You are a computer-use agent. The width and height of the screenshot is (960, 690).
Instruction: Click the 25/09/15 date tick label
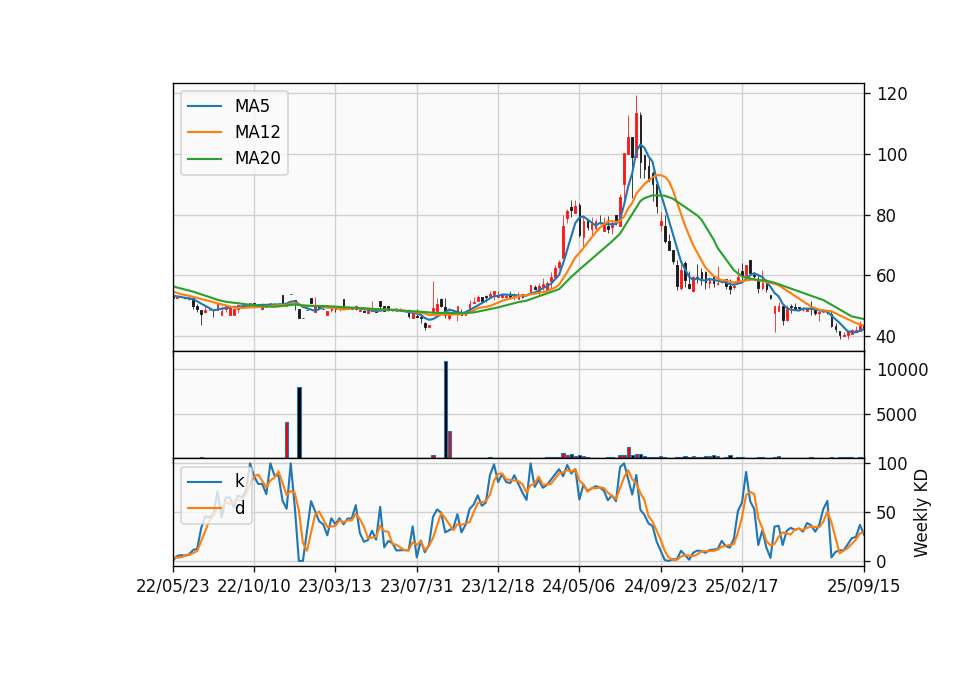pyautogui.click(x=864, y=586)
